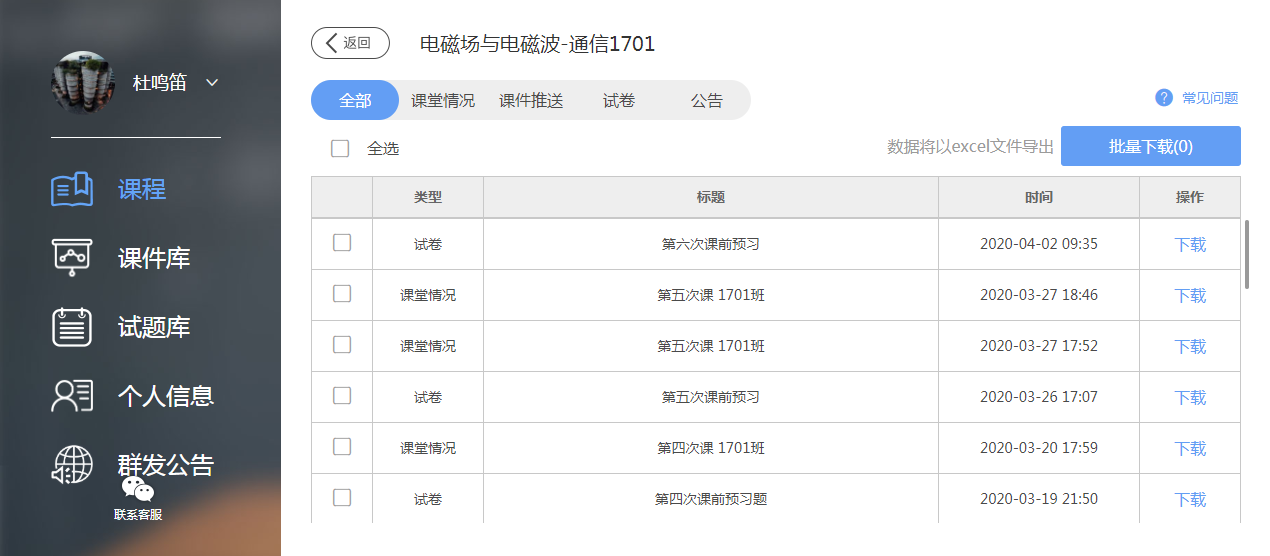Click the 群发公告 globe icon

pyautogui.click(x=72, y=464)
